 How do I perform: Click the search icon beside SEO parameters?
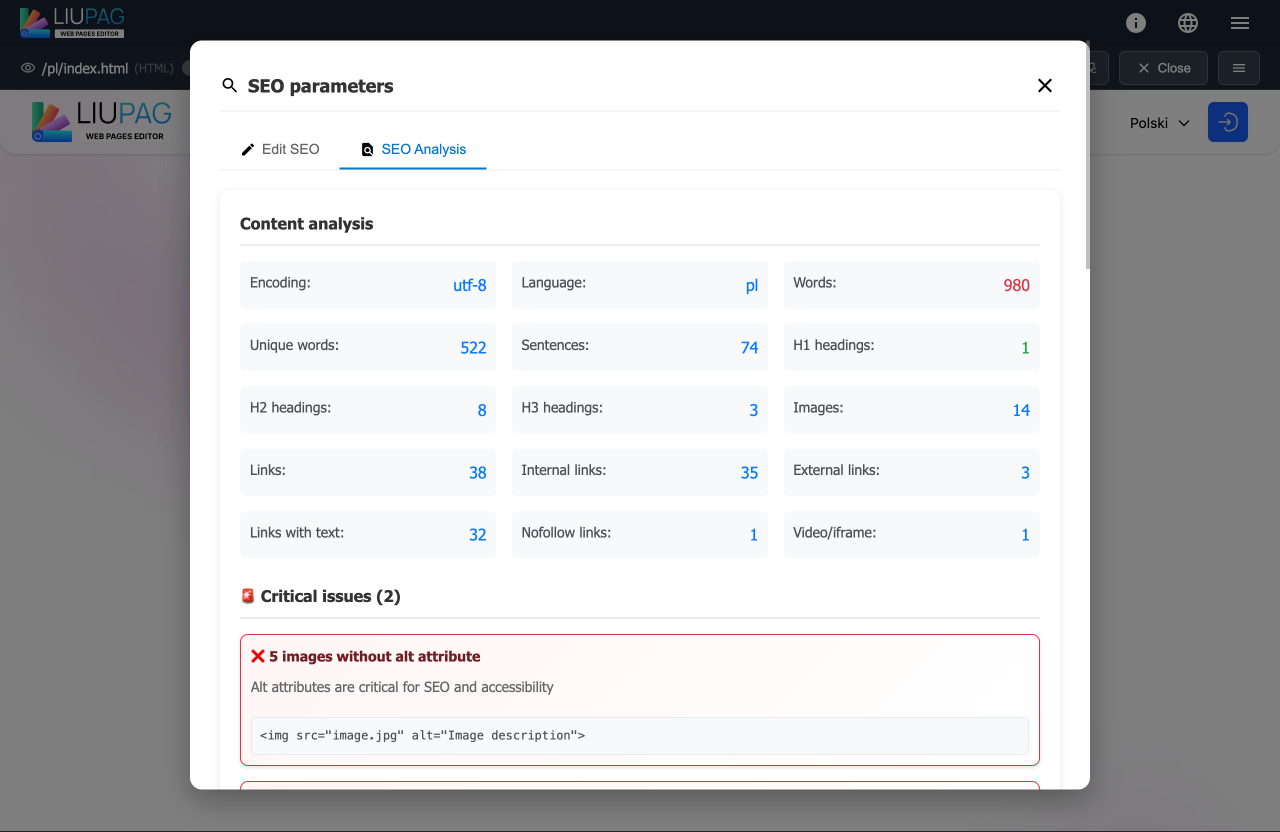230,86
